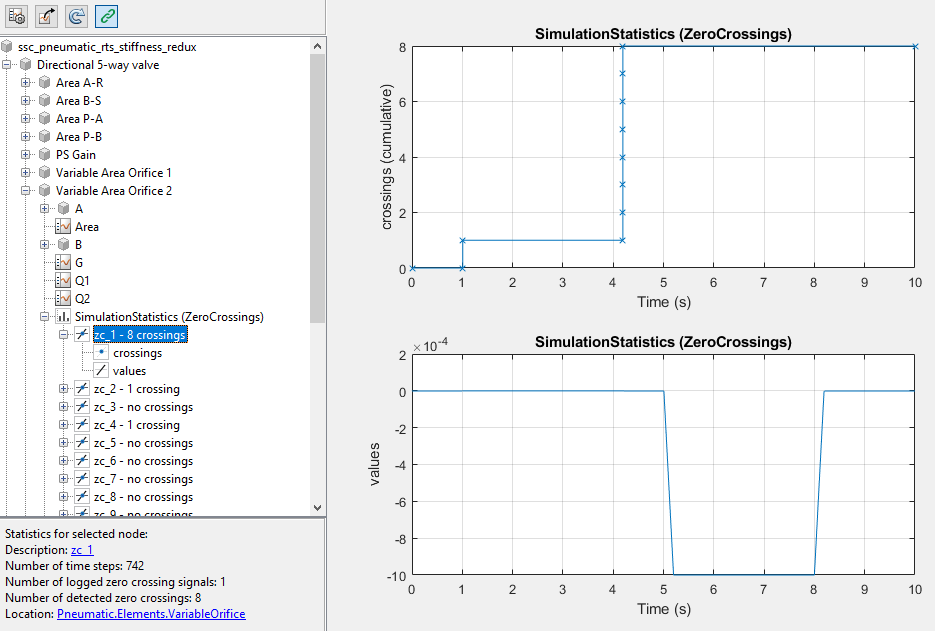Screen dimensions: 935x631
Task: Click the PS Gain cube icon
Action: click(x=45, y=154)
